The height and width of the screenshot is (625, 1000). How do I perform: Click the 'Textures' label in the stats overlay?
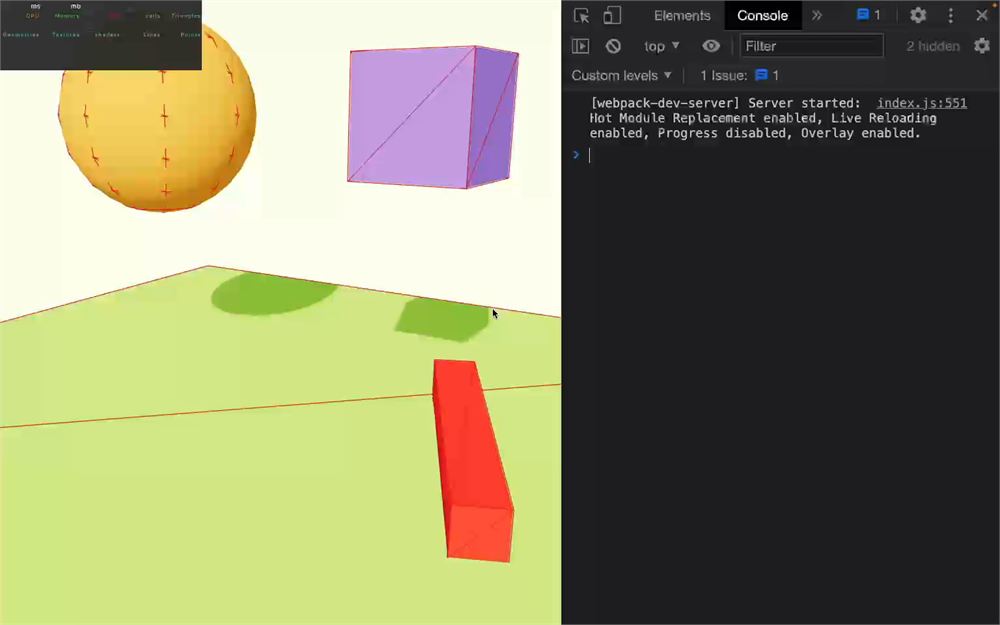click(66, 34)
